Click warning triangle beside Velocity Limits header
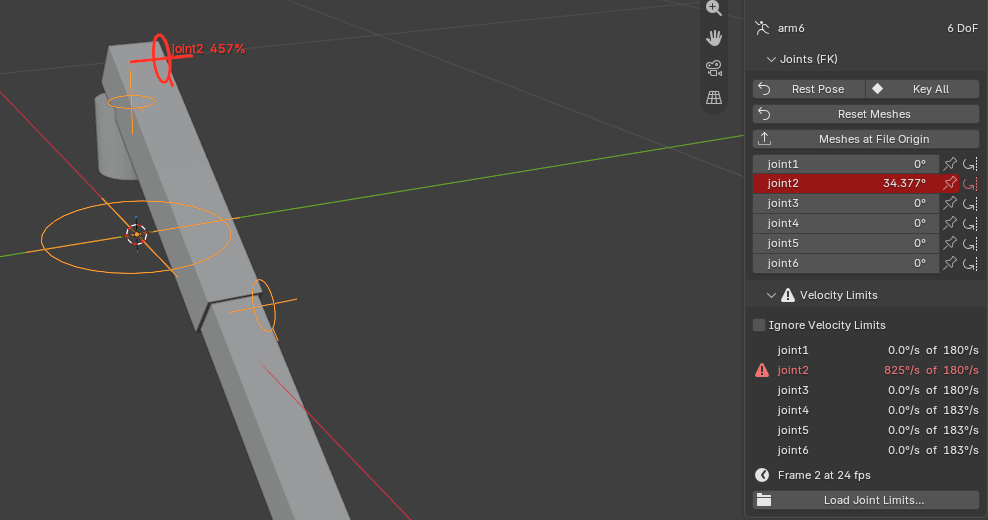 [x=788, y=295]
